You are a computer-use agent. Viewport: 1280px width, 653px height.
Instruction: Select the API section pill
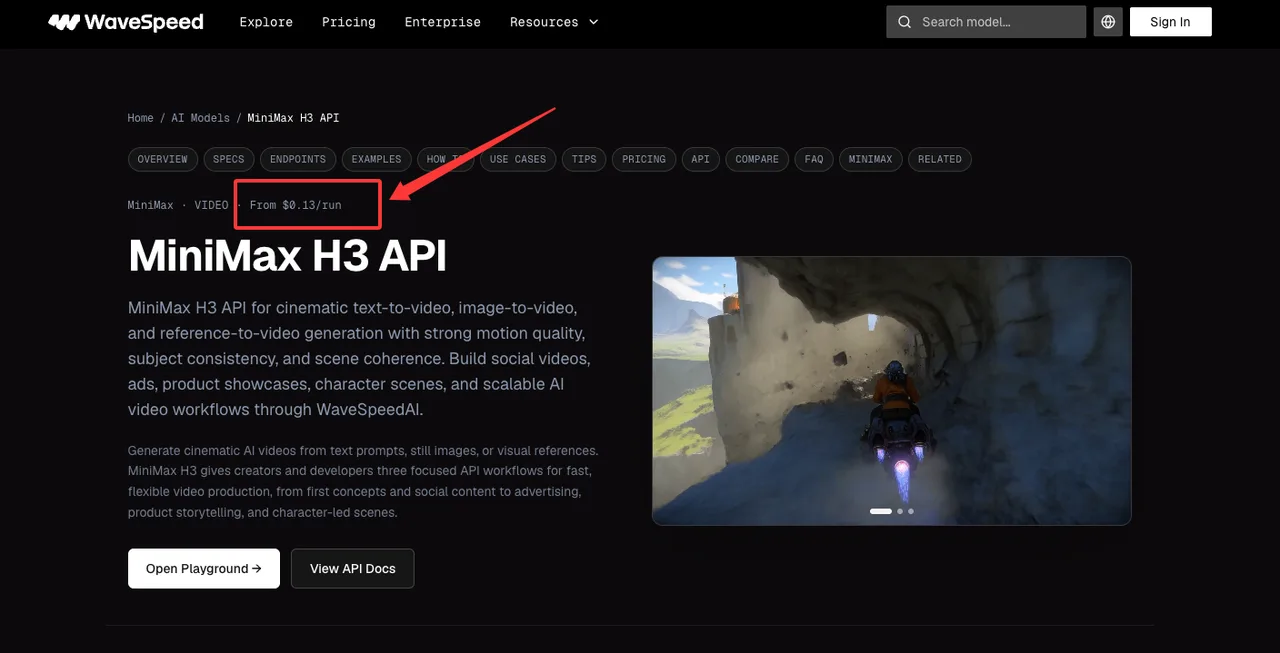click(700, 159)
